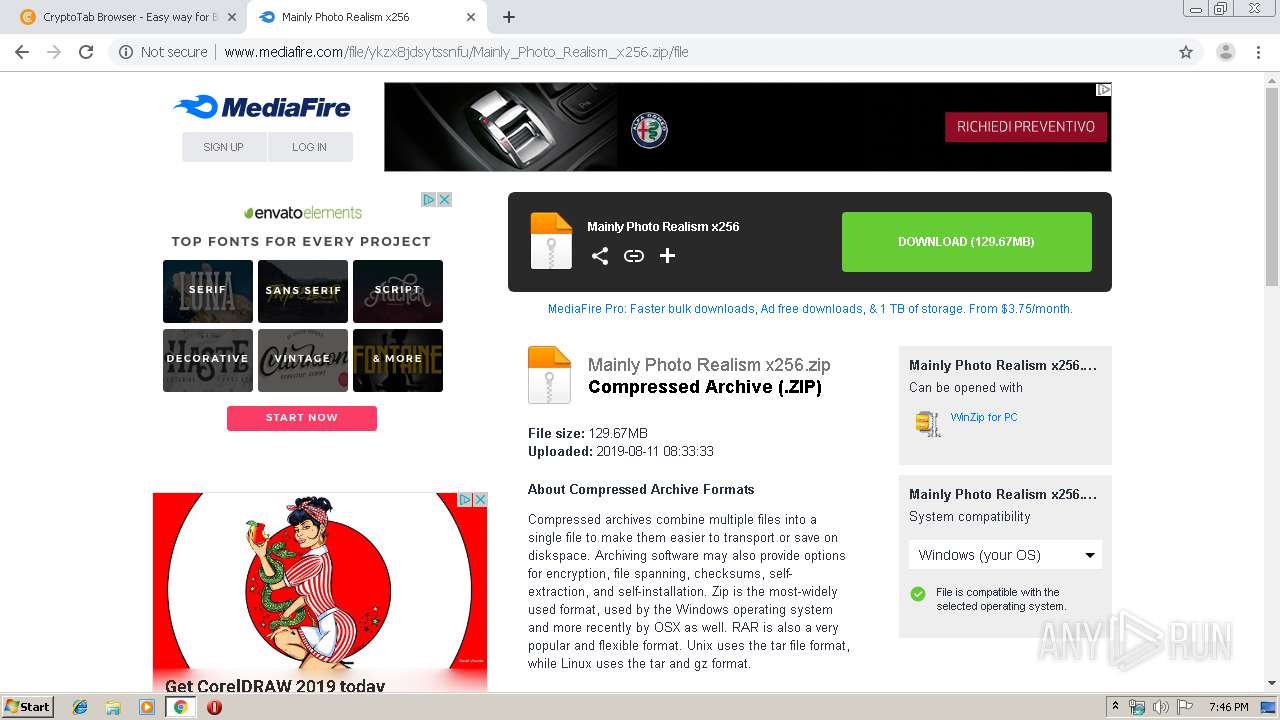Show hidden tray icons arrow
Viewport: 1280px width, 720px height.
coord(1115,707)
